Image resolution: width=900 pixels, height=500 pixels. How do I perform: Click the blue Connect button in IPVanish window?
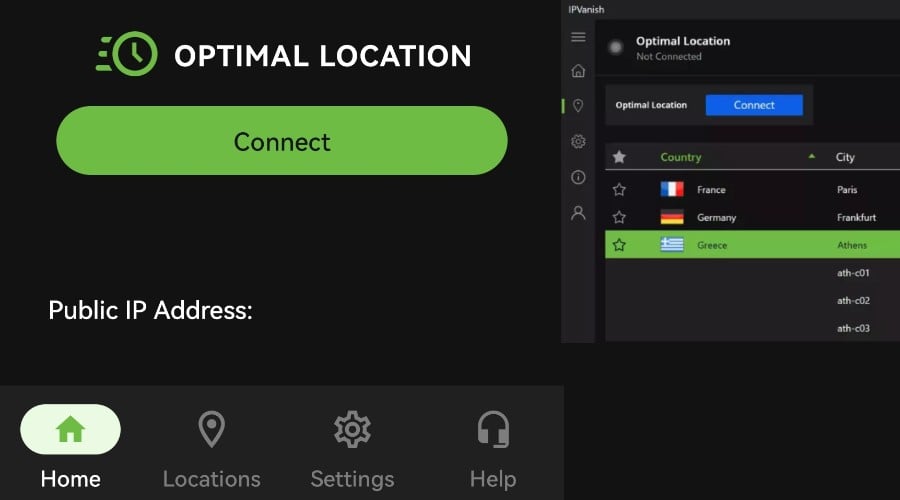(x=754, y=105)
